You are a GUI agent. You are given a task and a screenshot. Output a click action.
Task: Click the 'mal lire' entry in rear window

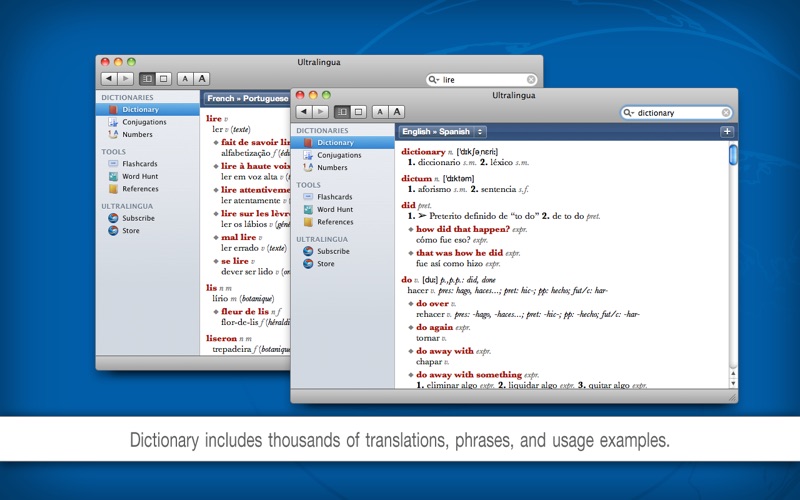(x=238, y=237)
